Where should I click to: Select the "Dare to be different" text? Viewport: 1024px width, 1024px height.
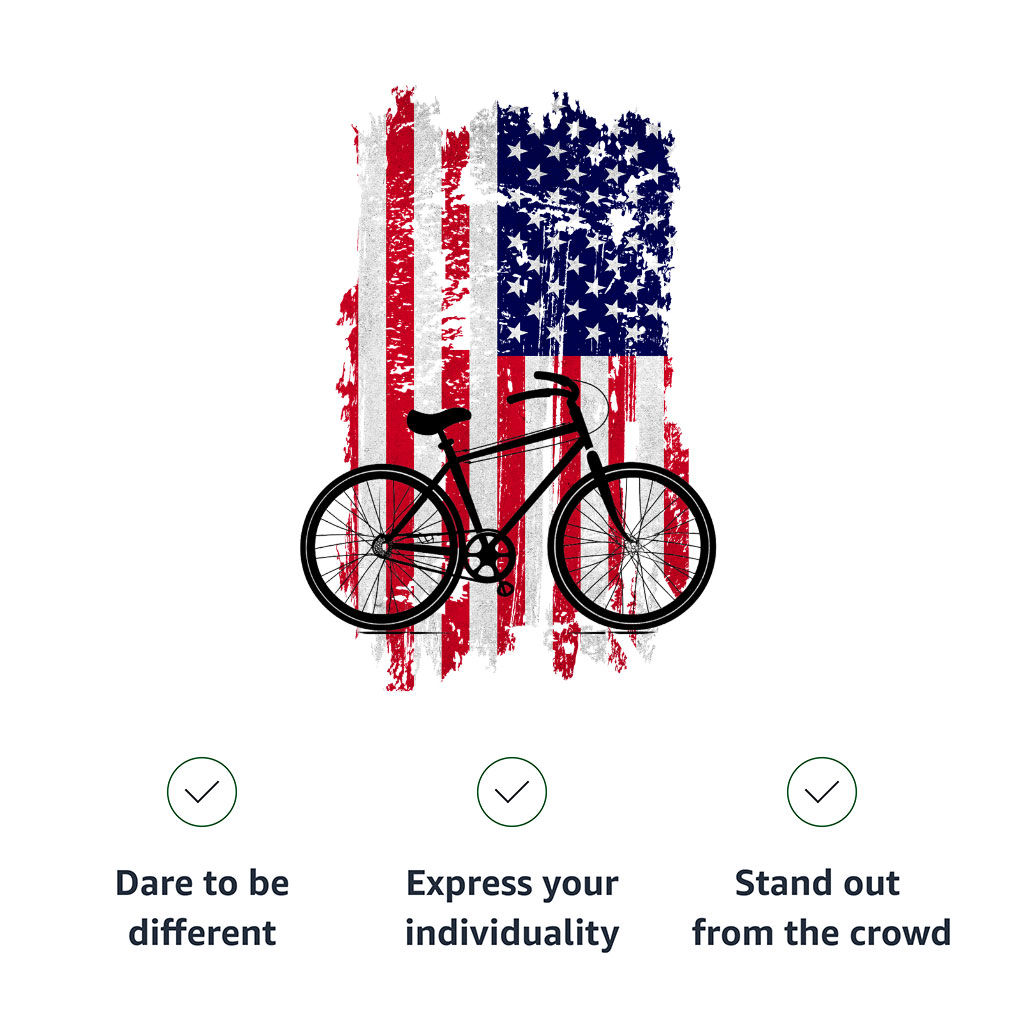(x=202, y=908)
